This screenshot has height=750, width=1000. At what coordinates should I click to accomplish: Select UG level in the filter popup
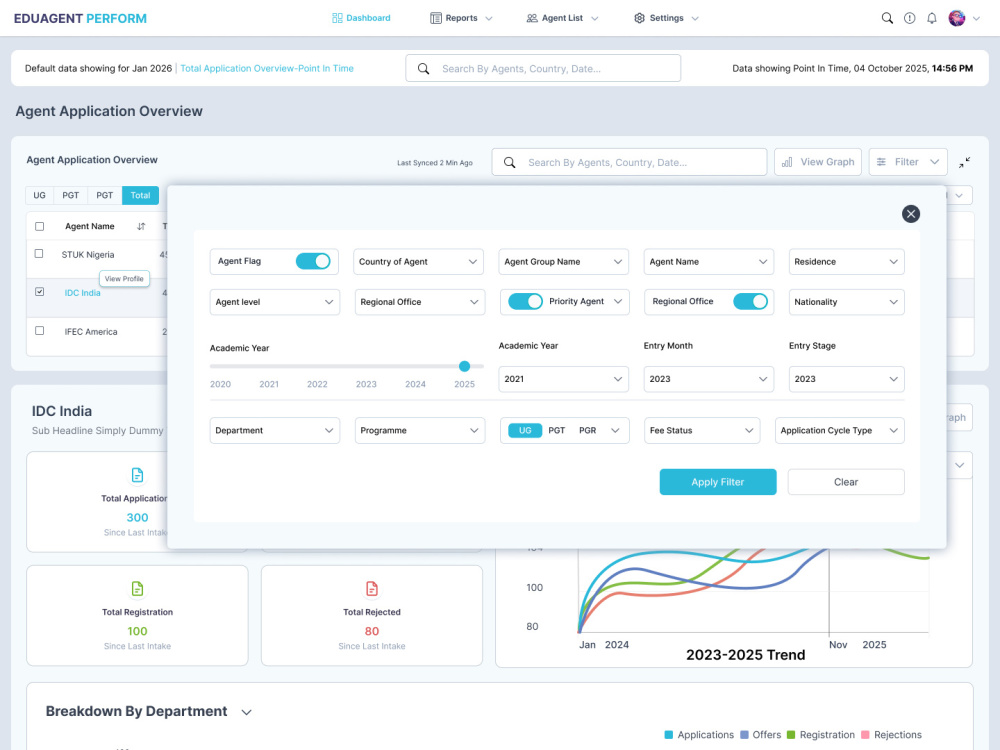525,430
